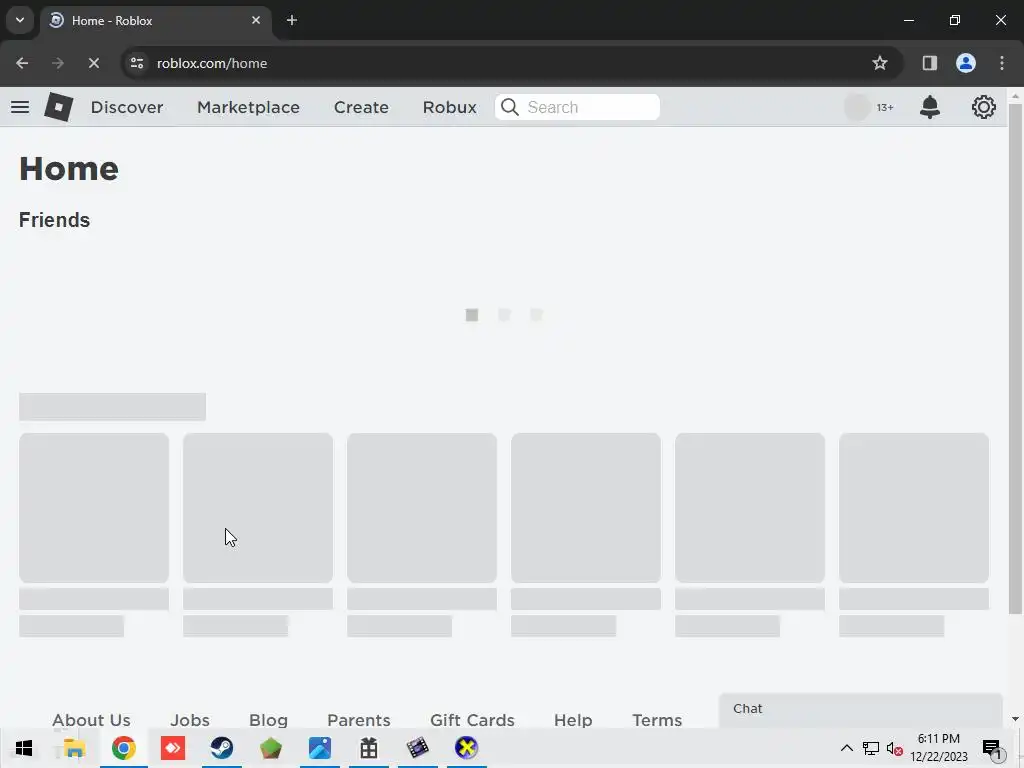Click the Roblox logo icon

(x=59, y=107)
